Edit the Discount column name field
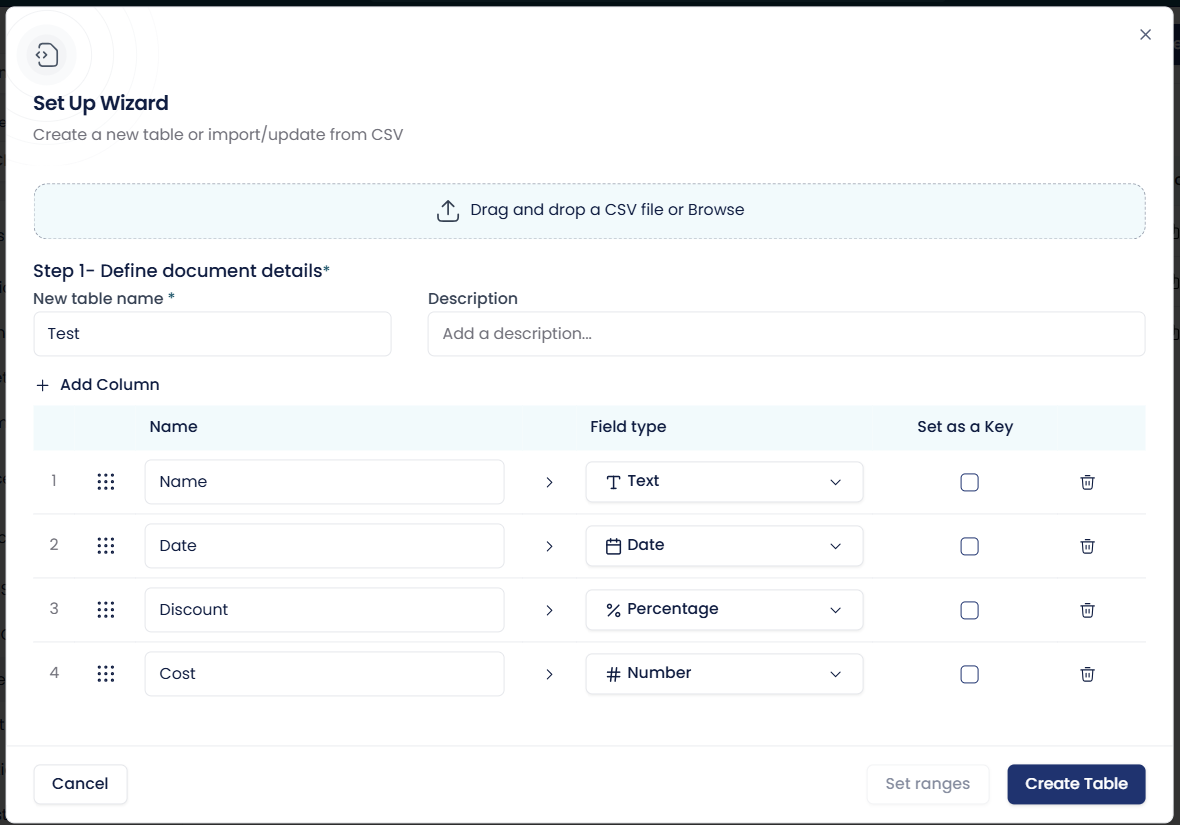Viewport: 1180px width, 825px height. click(x=324, y=610)
